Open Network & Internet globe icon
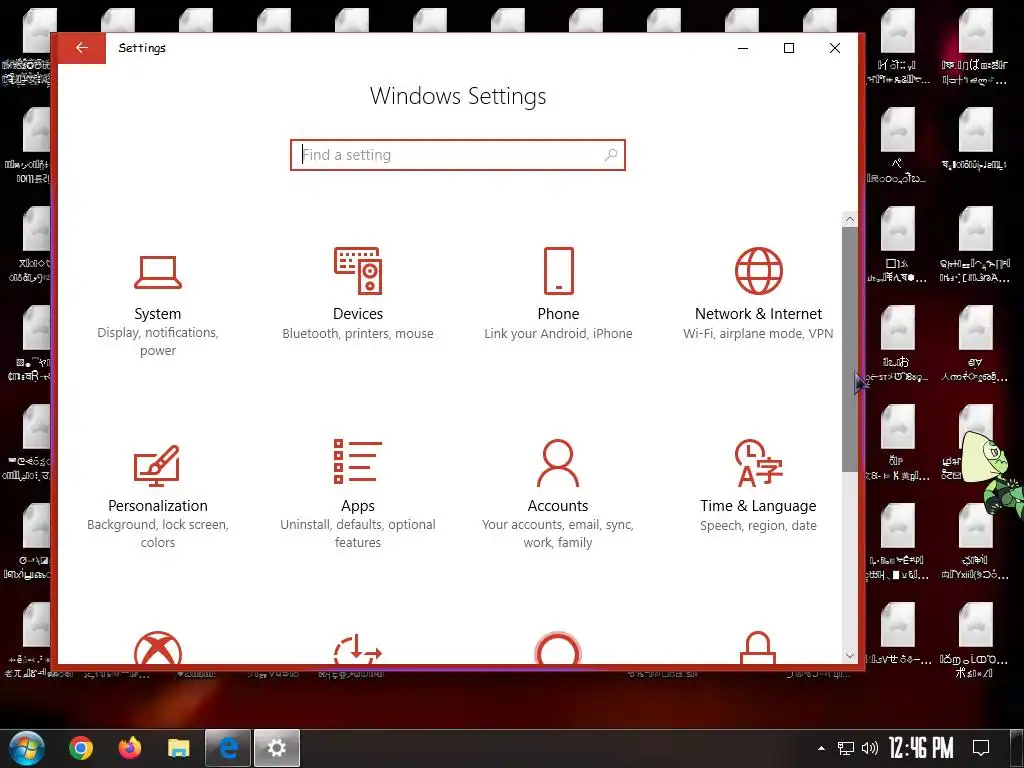 [x=758, y=270]
